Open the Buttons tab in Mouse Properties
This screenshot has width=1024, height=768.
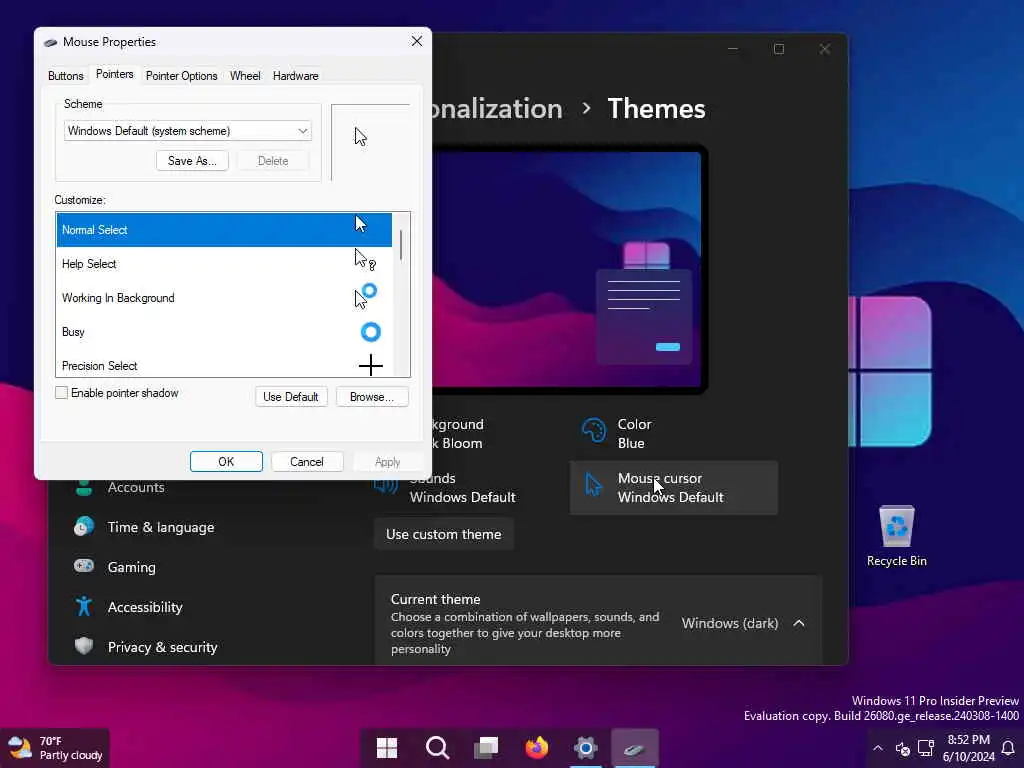point(65,76)
